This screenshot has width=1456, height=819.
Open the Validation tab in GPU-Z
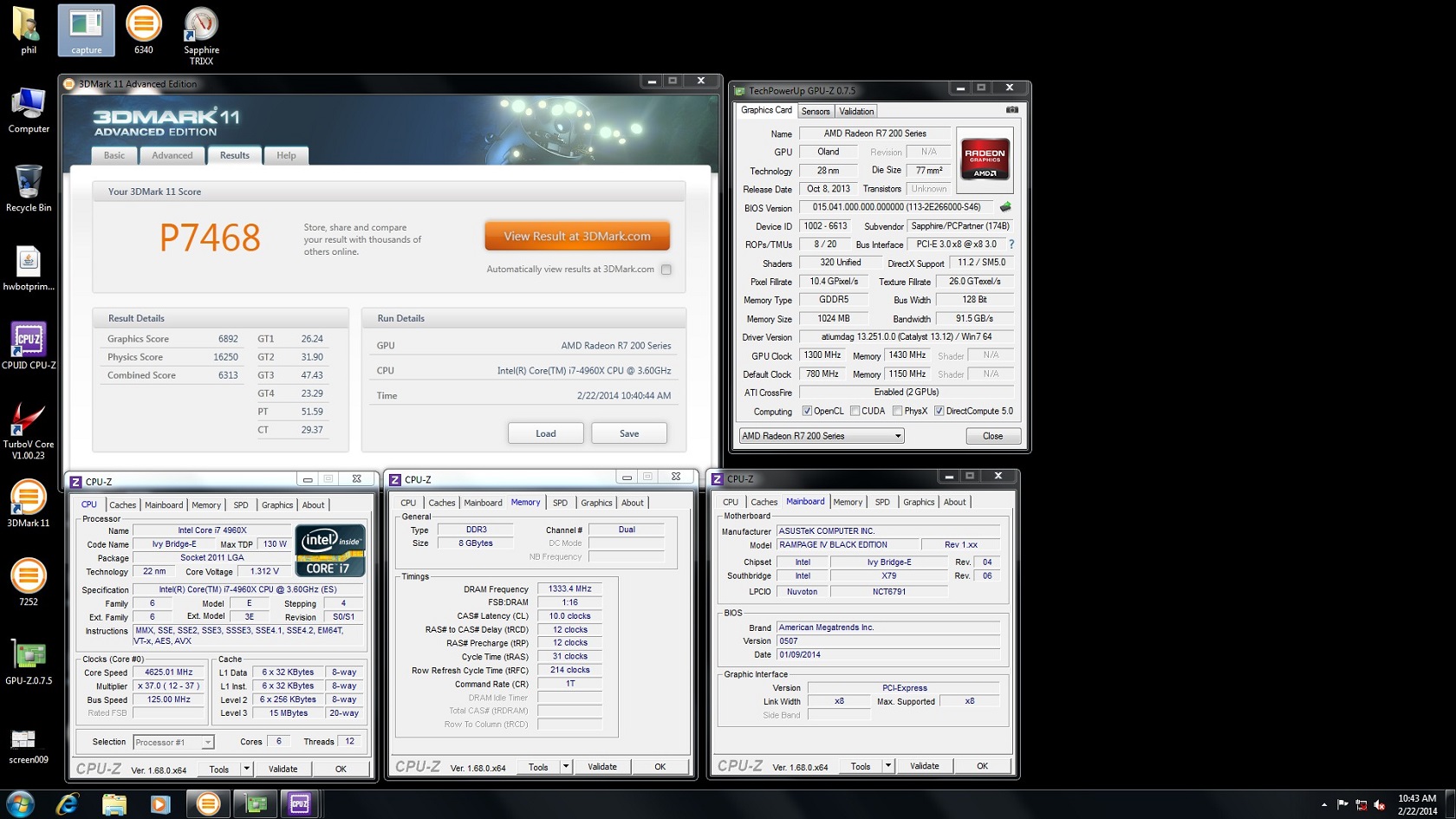tap(856, 111)
